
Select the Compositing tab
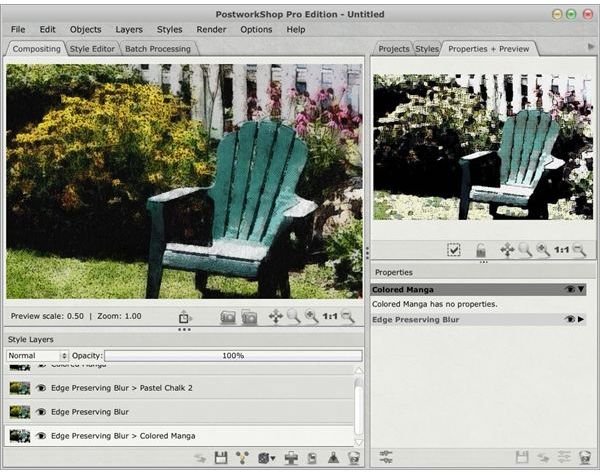click(x=36, y=49)
